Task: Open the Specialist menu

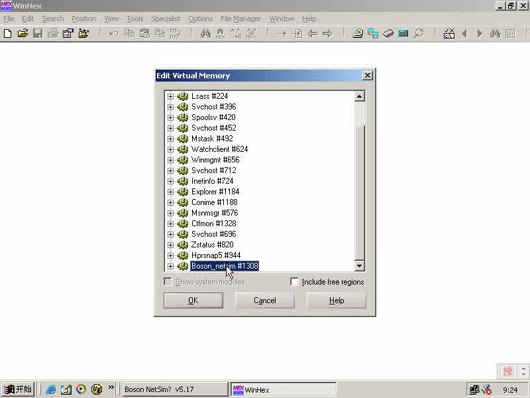Action: click(166, 19)
